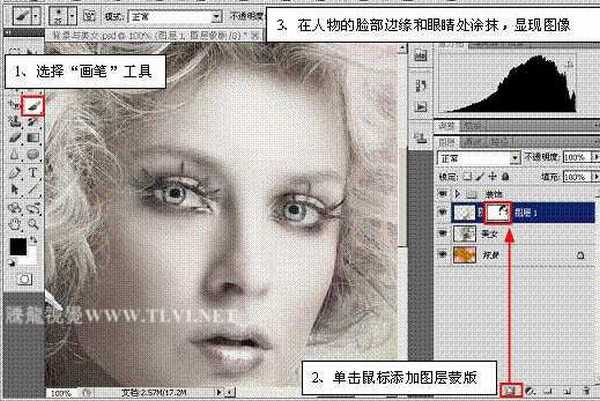Select the Type (T) tool

[34, 172]
